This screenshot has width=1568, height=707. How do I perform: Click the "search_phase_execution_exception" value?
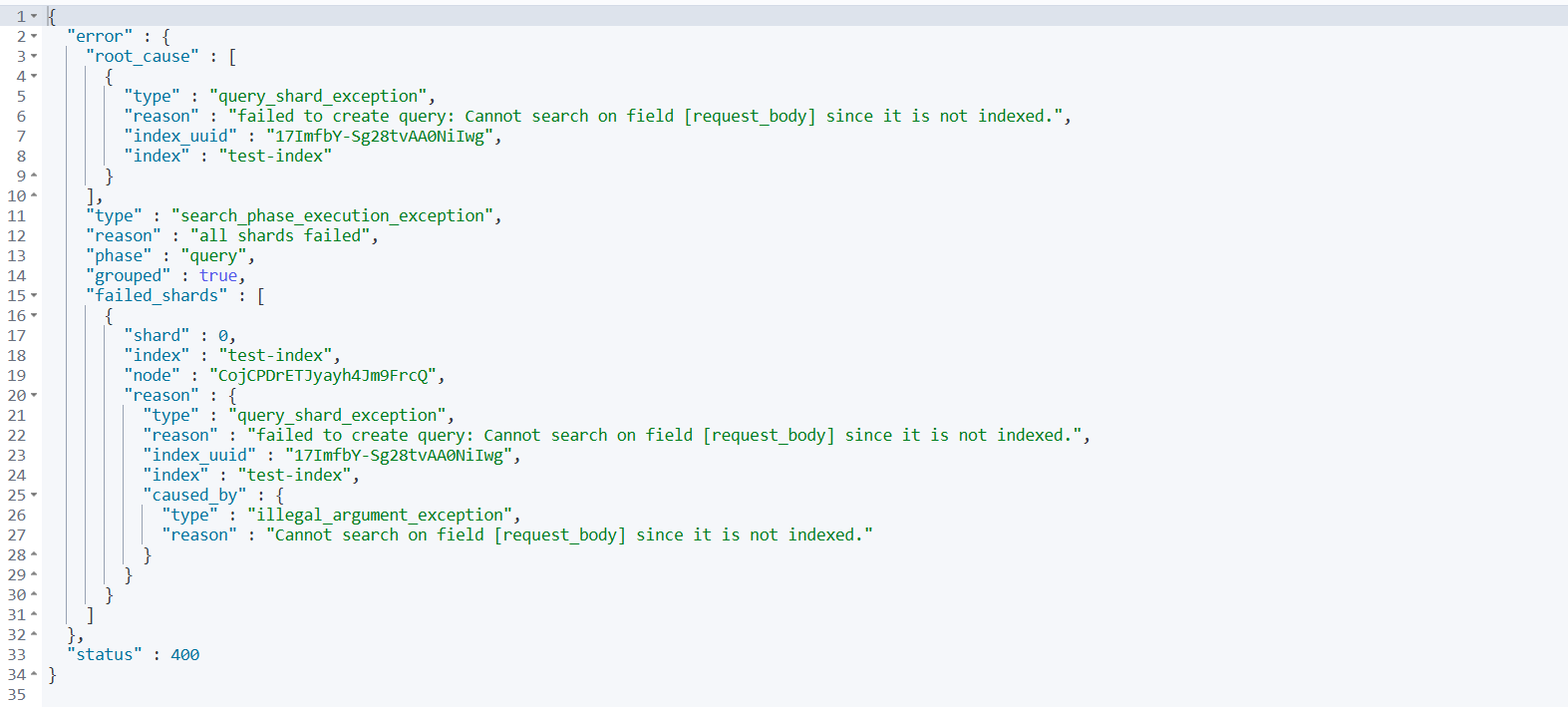point(332,216)
